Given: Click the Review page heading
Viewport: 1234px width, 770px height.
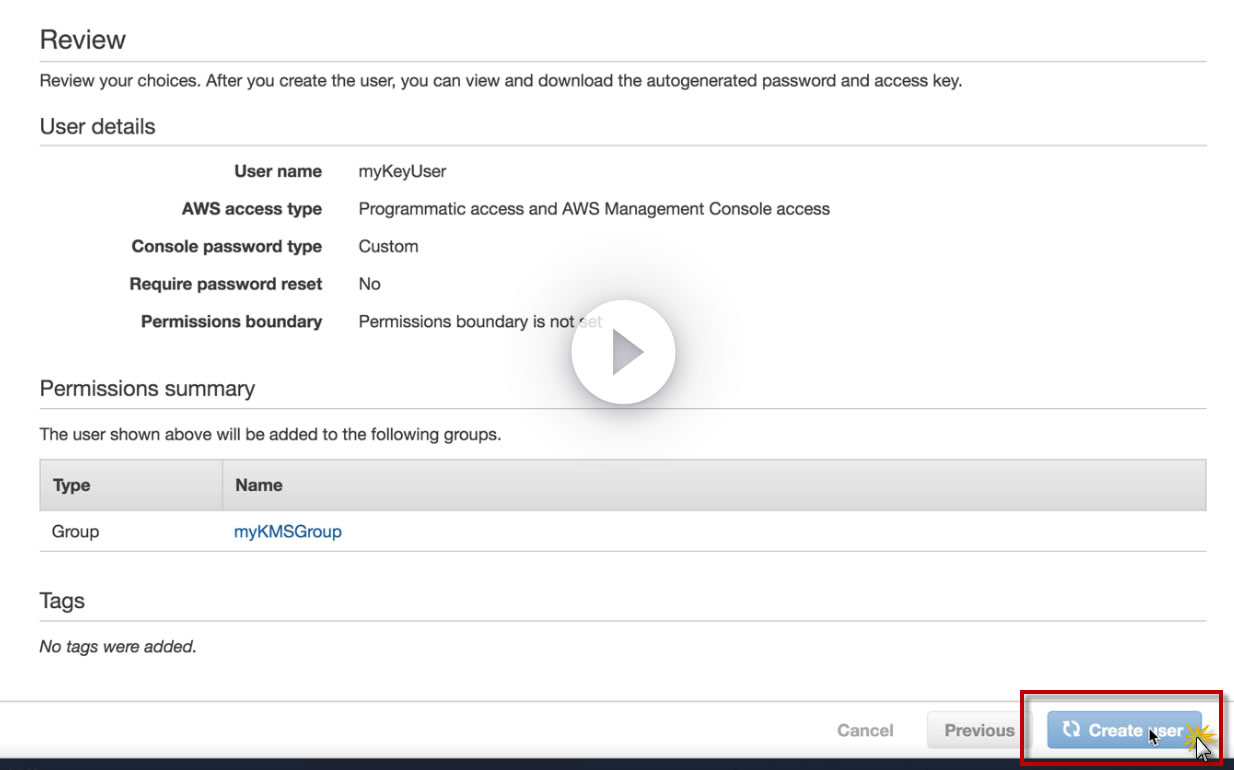Looking at the screenshot, I should pos(83,40).
